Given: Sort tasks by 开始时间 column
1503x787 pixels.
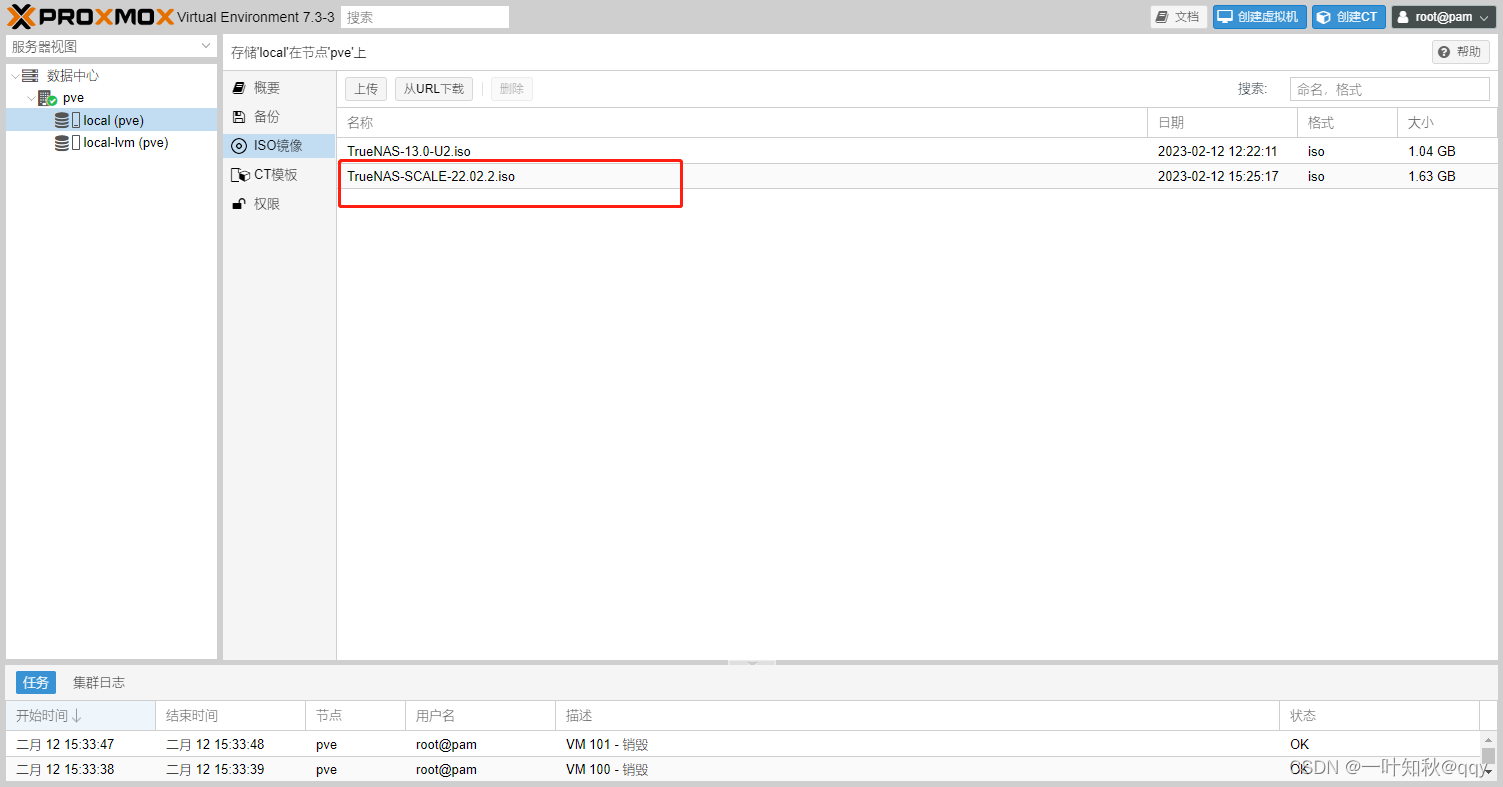Looking at the screenshot, I should tap(81, 715).
